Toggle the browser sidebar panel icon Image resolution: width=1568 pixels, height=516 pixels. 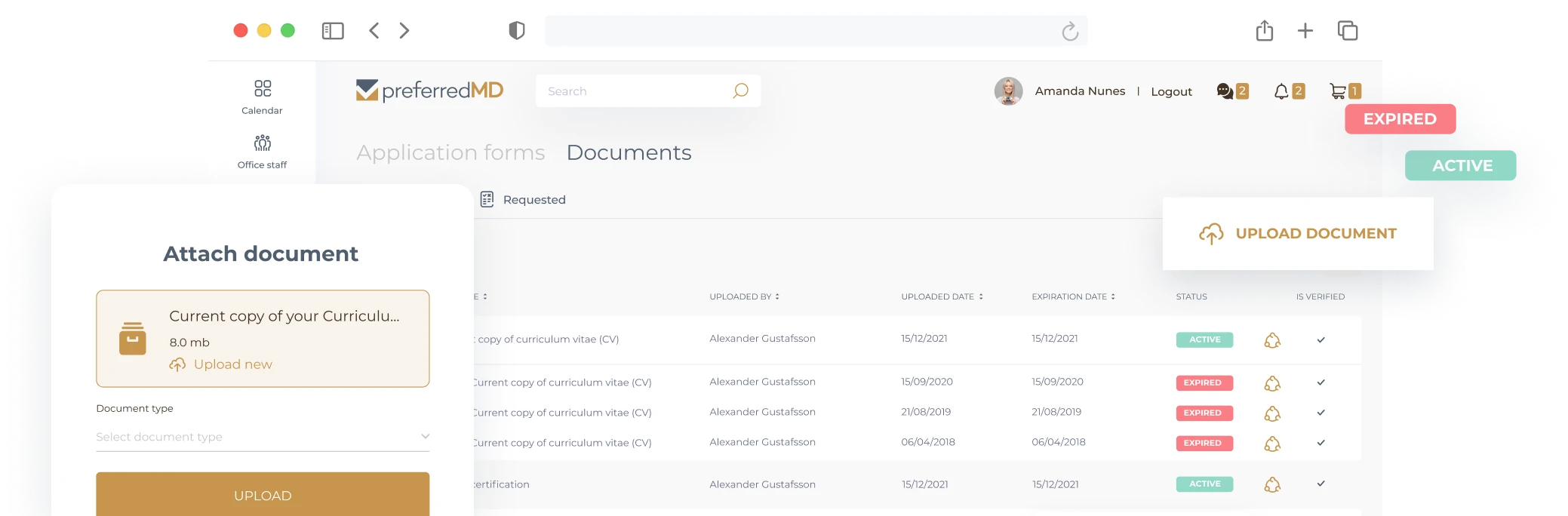[x=333, y=31]
